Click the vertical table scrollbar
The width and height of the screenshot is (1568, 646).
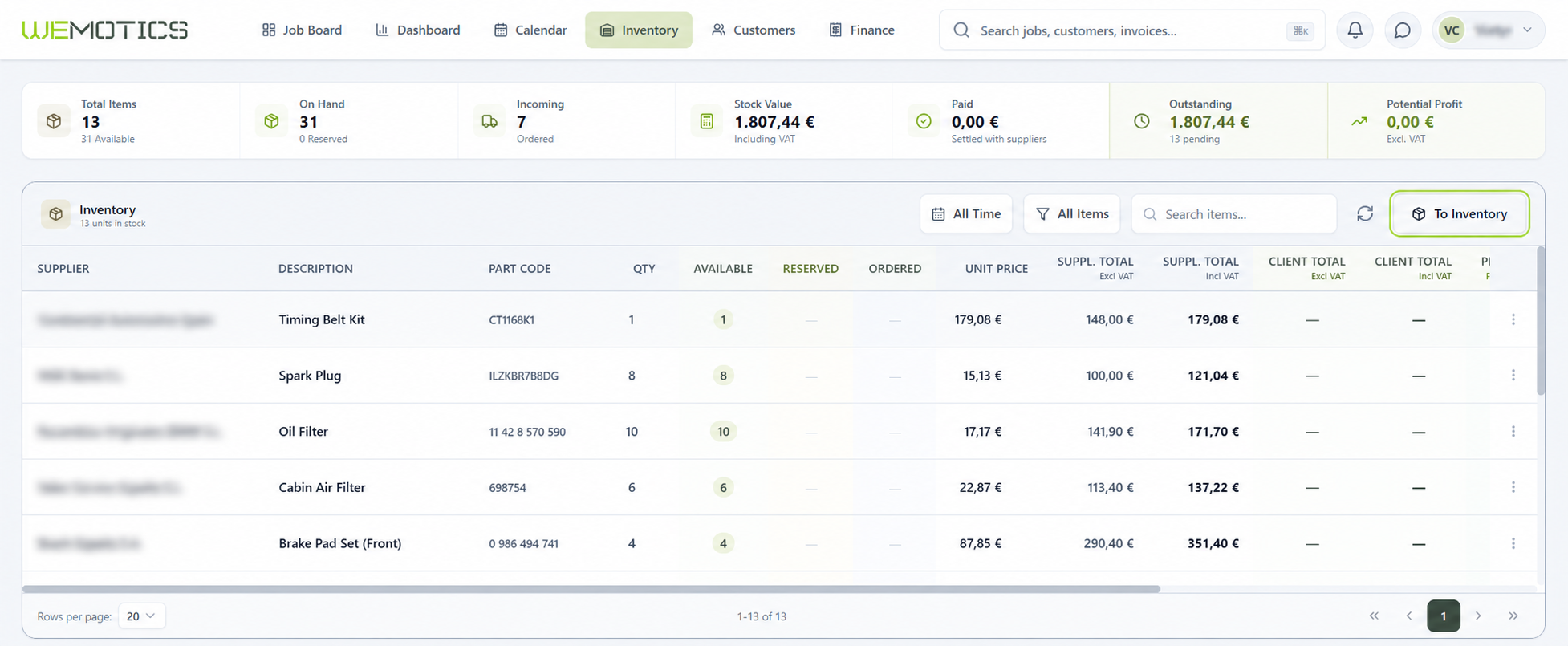1540,321
